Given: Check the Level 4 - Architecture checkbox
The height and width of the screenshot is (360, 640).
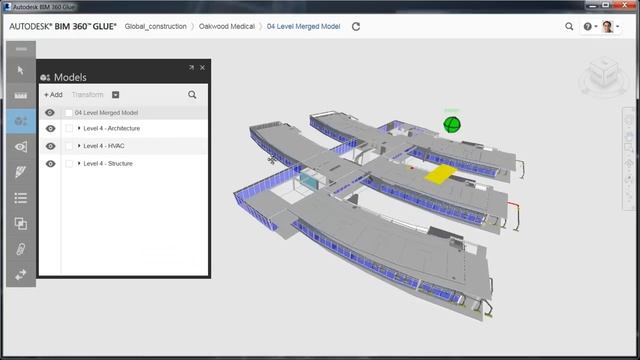Looking at the screenshot, I should [69, 129].
